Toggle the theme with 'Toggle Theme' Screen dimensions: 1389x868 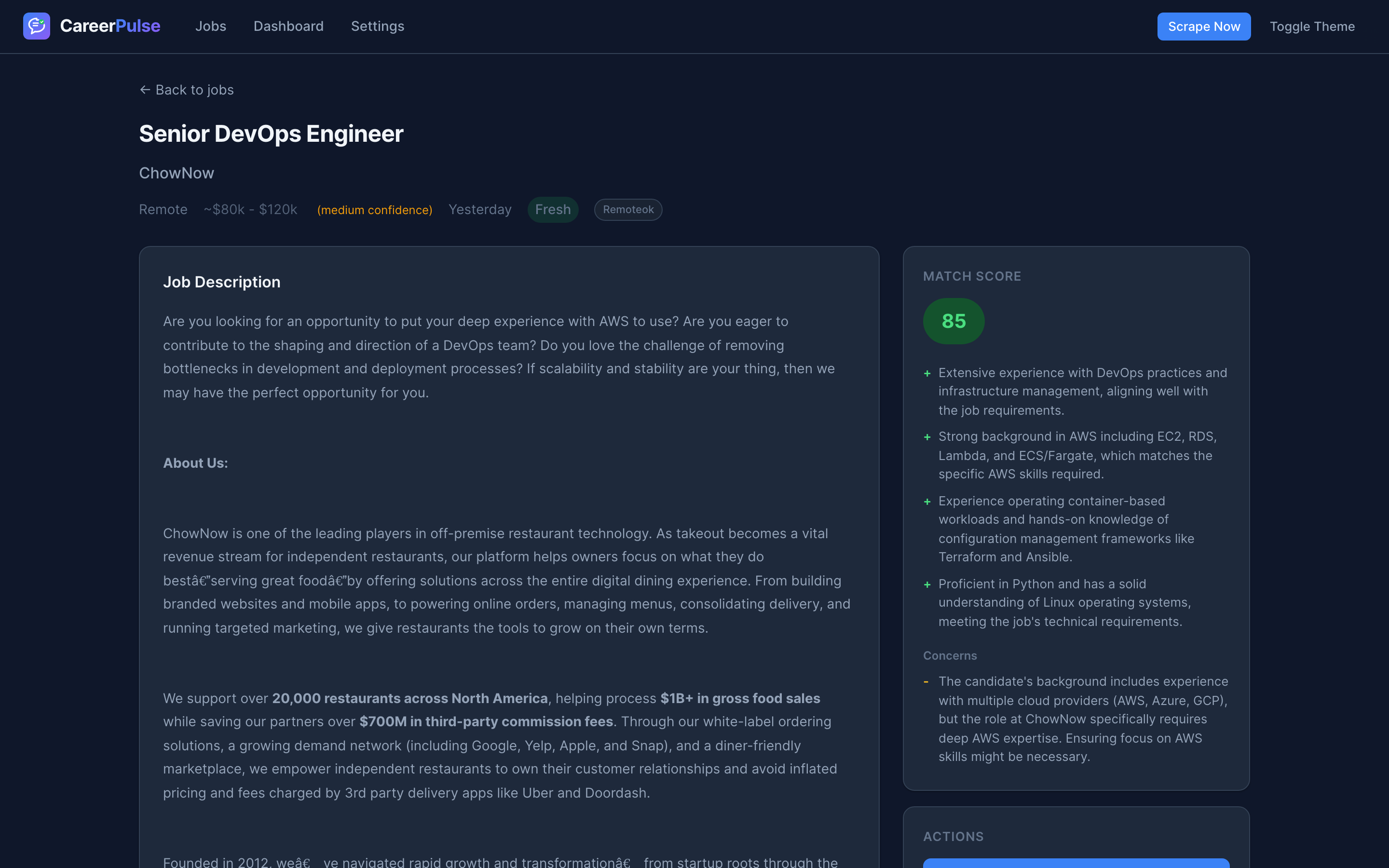pos(1311,26)
